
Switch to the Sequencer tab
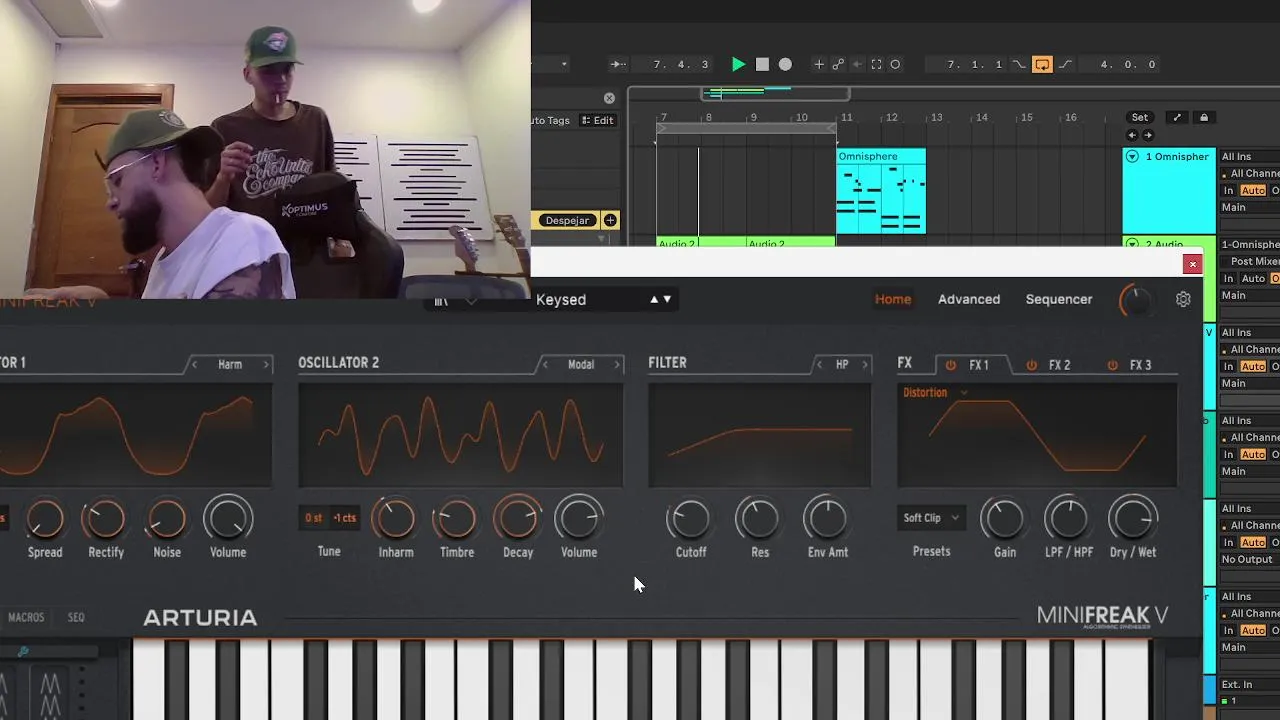tap(1059, 299)
